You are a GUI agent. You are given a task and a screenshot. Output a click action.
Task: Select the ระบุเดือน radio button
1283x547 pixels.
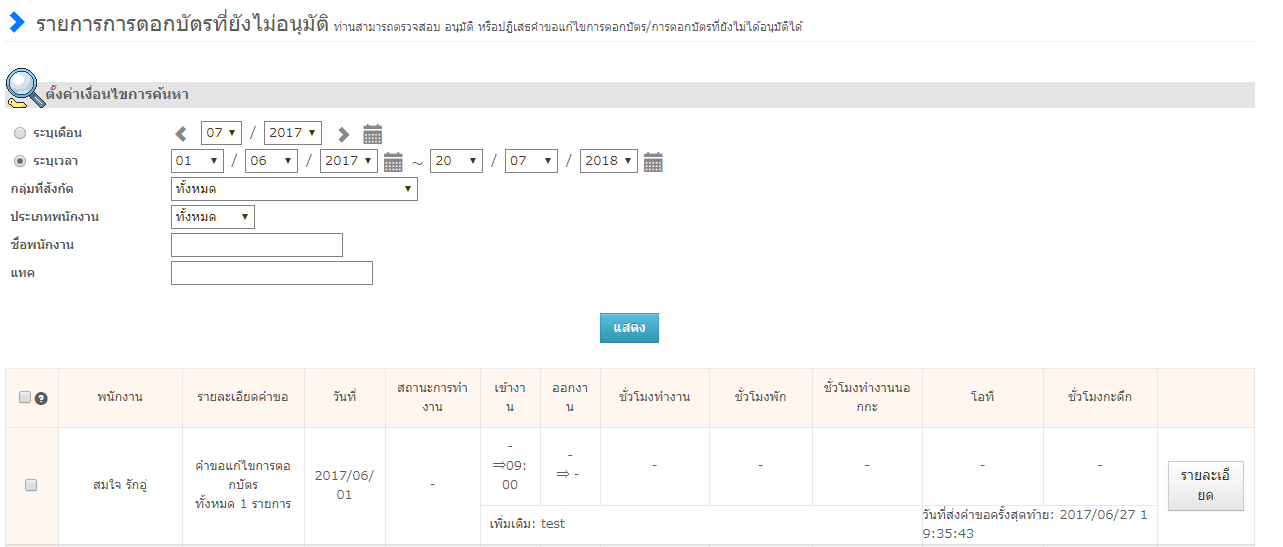coord(20,133)
